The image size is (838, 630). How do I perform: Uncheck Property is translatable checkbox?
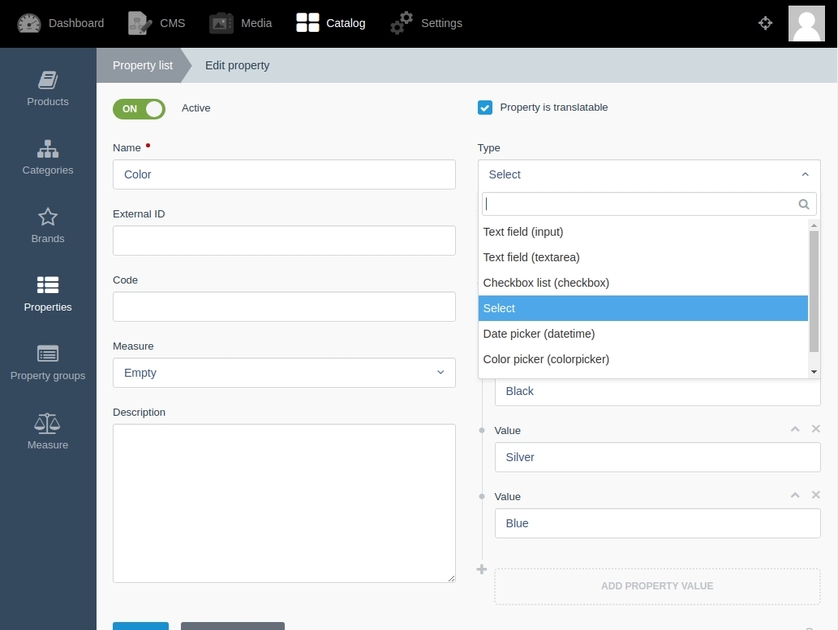(x=485, y=107)
